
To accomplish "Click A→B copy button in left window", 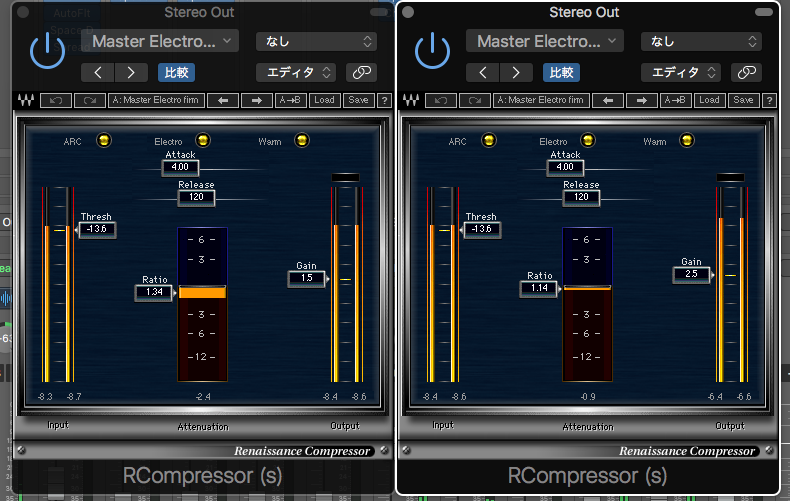I will (x=290, y=100).
